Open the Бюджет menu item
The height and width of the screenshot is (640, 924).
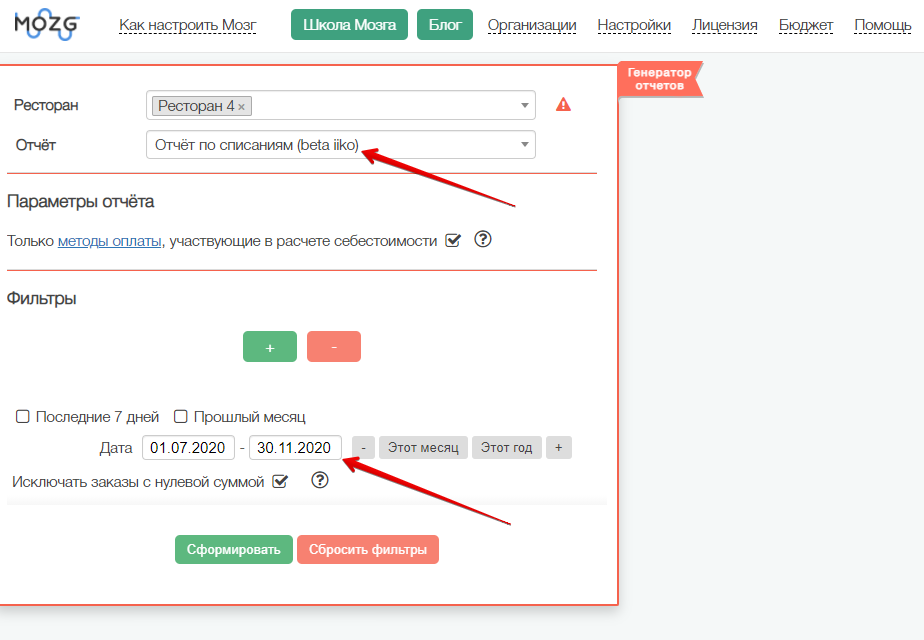806,25
